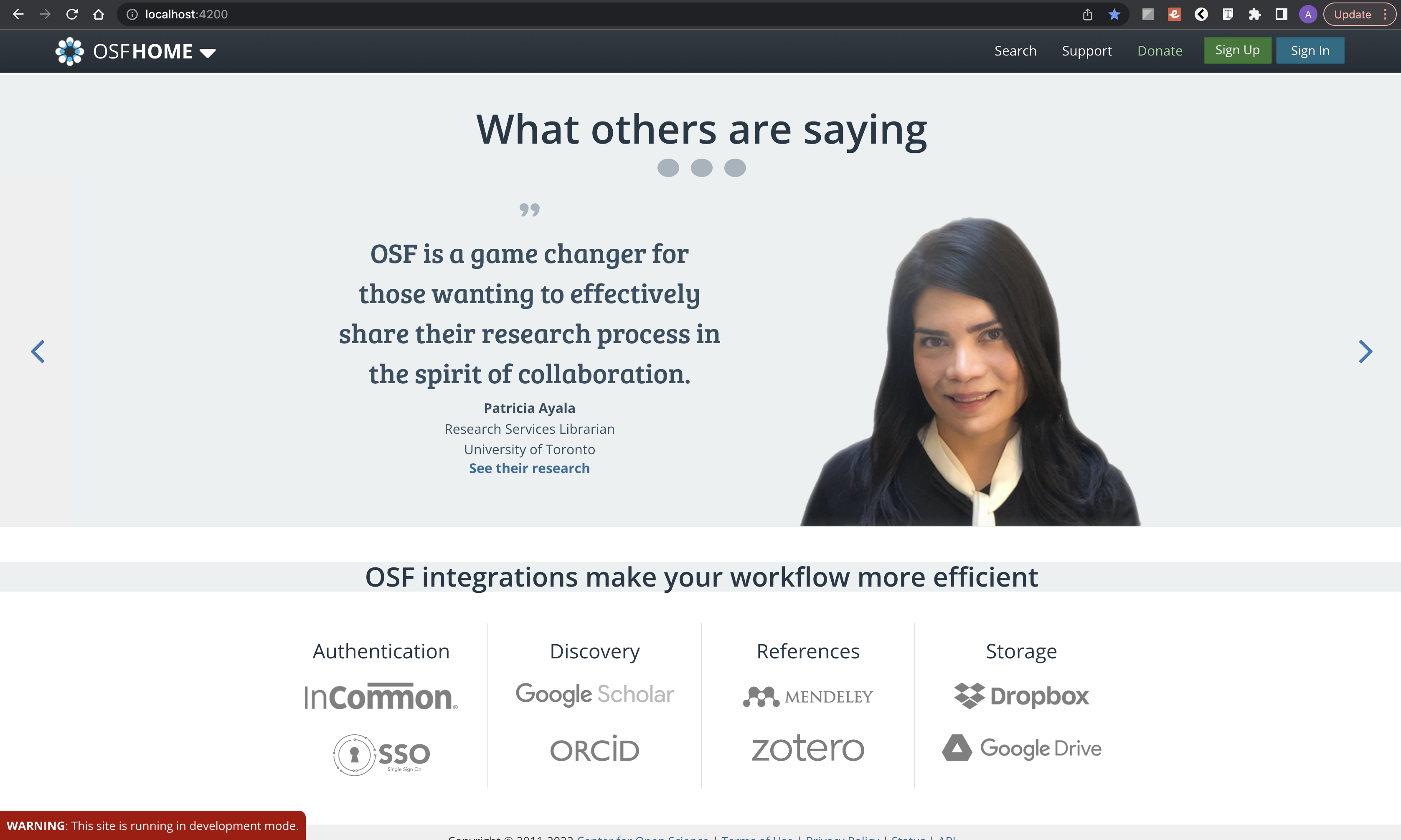Click the browser reload icon
Image resolution: width=1401 pixels, height=840 pixels.
coord(72,14)
